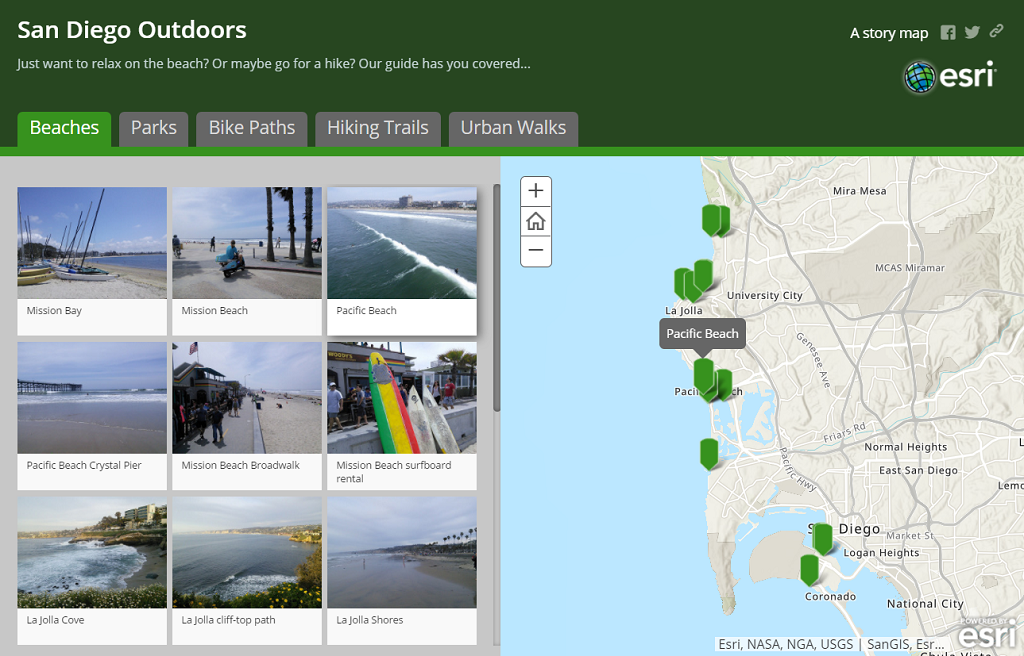Viewport: 1024px width, 656px height.
Task: Click the gallery panel scrollbar
Action: tap(496, 298)
